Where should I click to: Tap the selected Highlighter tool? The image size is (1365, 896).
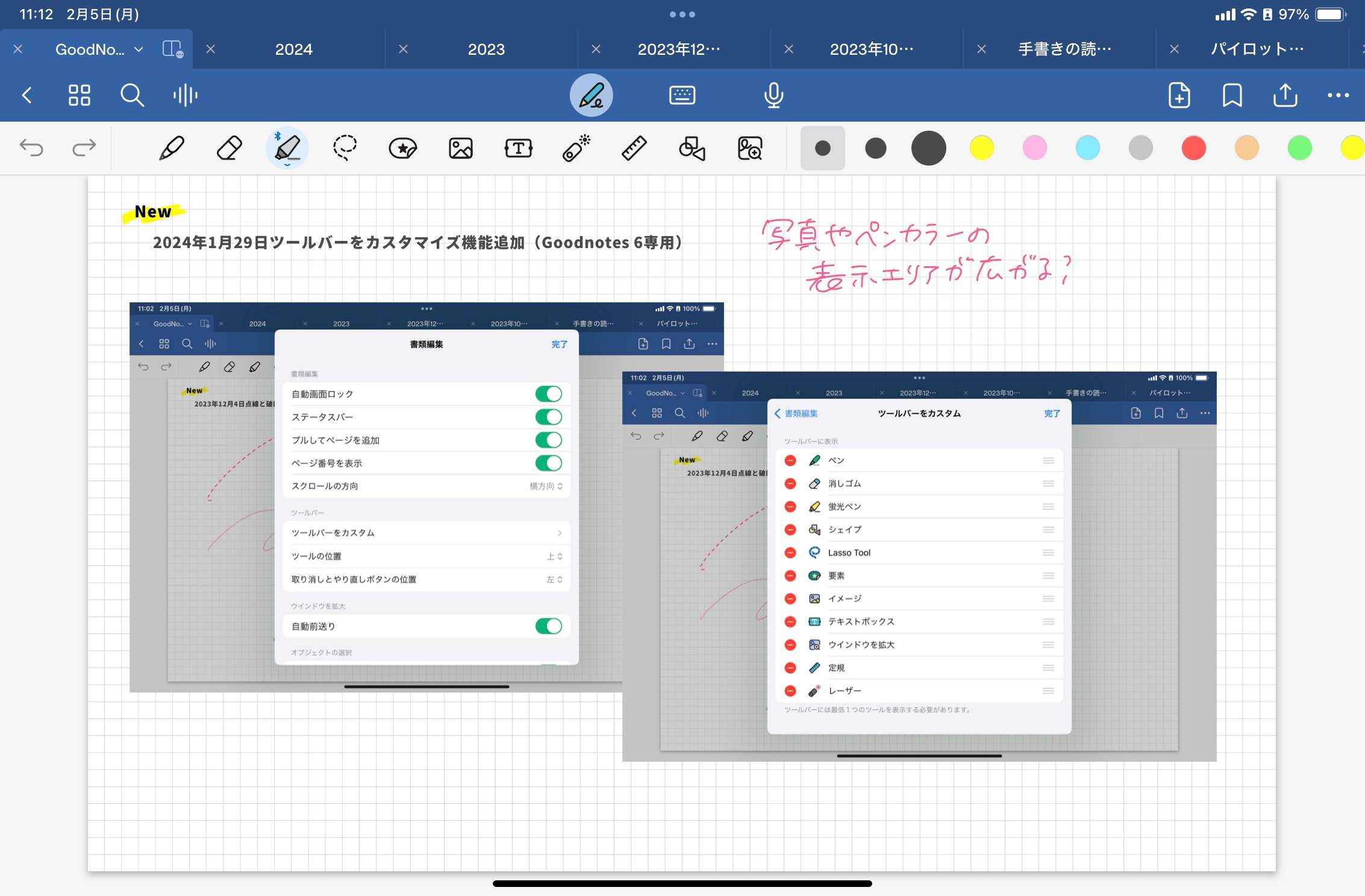pyautogui.click(x=287, y=148)
